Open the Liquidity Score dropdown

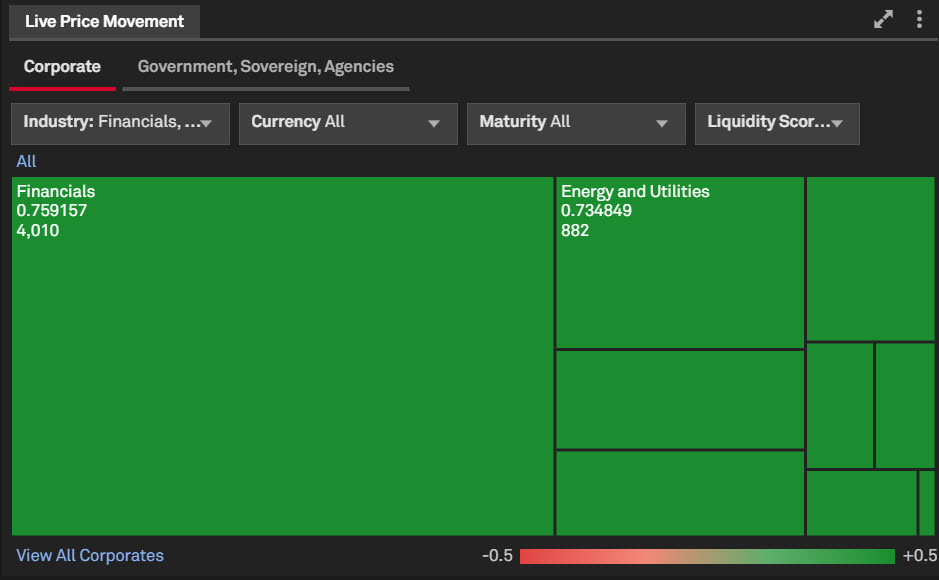(x=777, y=124)
